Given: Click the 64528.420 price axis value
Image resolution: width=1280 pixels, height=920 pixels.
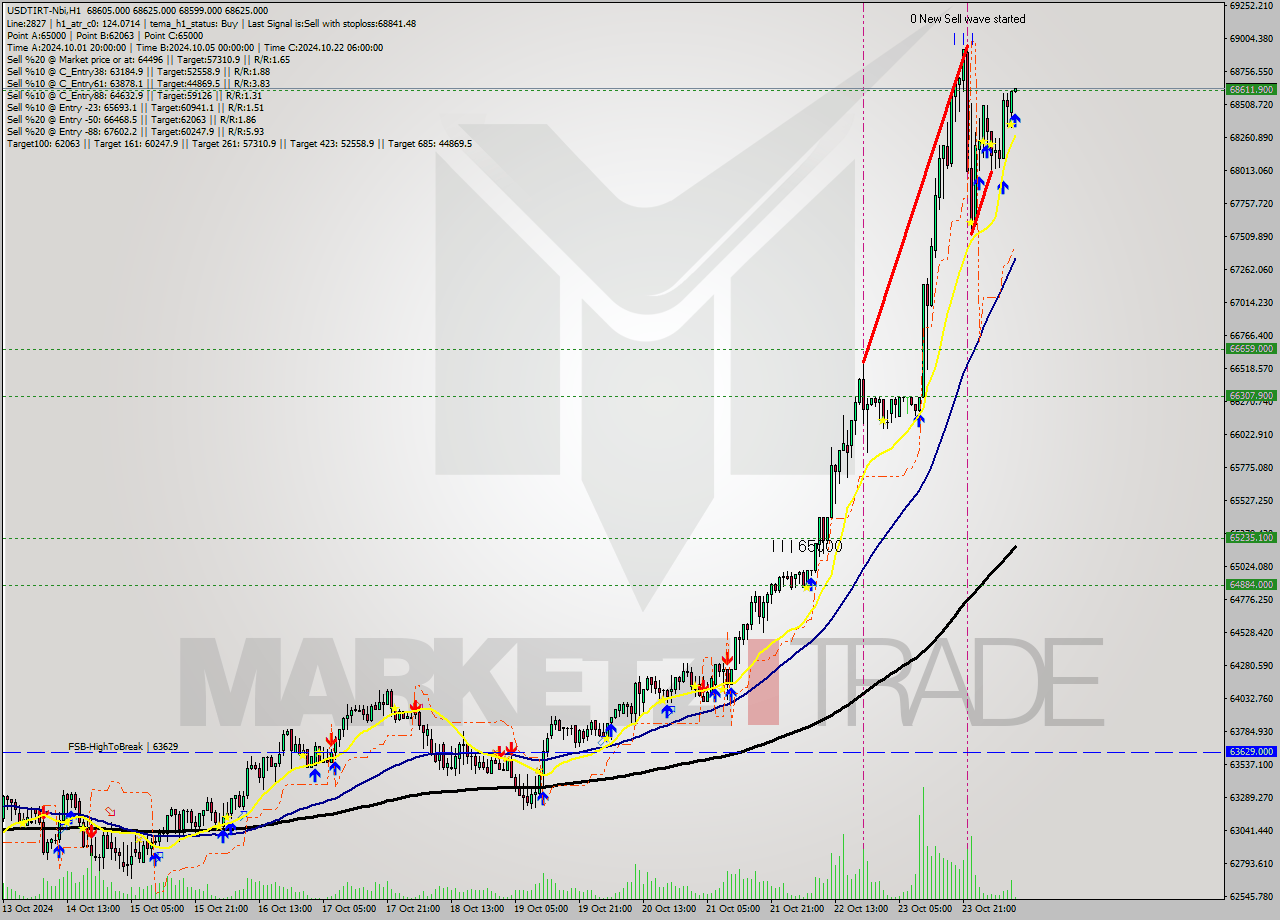Looking at the screenshot, I should (x=1253, y=633).
